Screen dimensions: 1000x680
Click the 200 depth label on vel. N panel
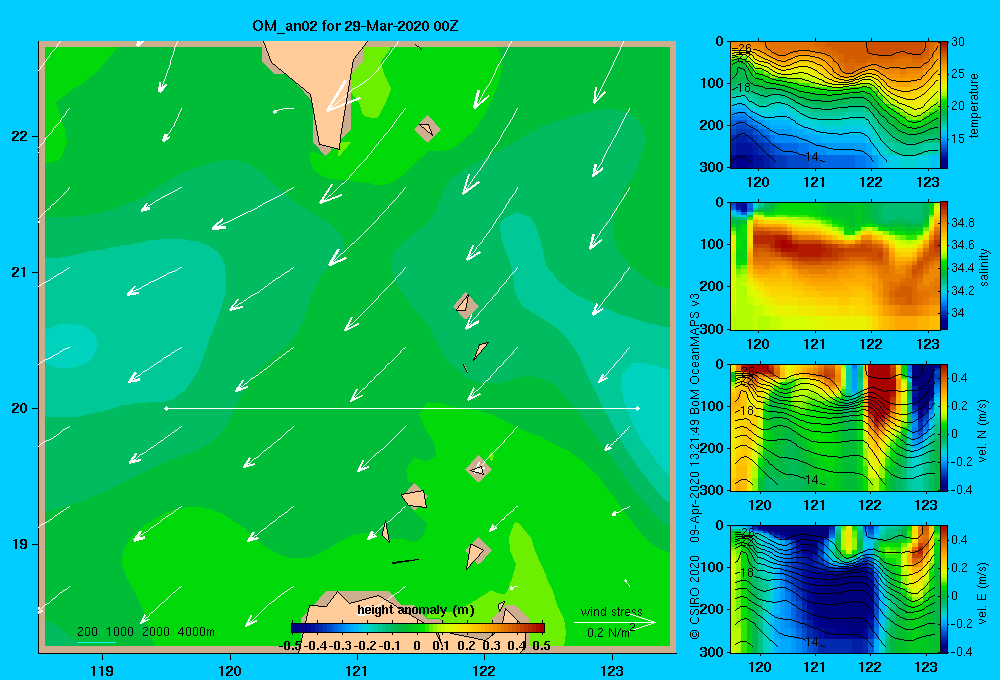[x=711, y=448]
